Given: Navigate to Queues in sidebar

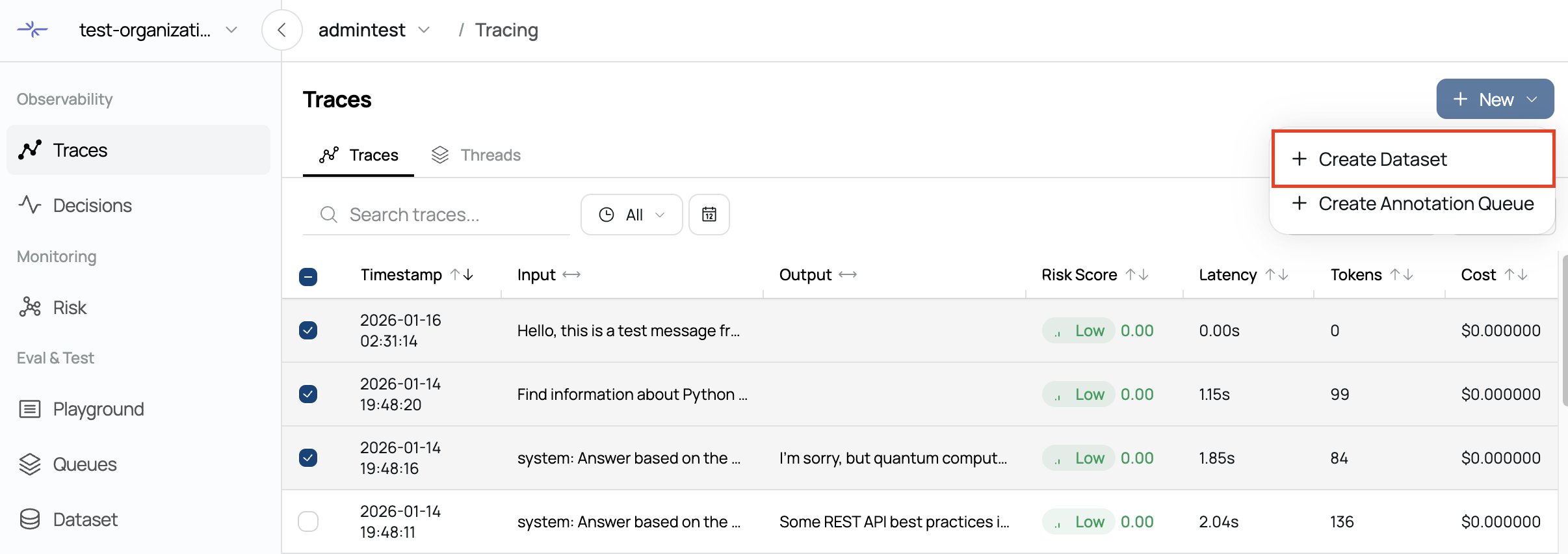Looking at the screenshot, I should click(85, 464).
